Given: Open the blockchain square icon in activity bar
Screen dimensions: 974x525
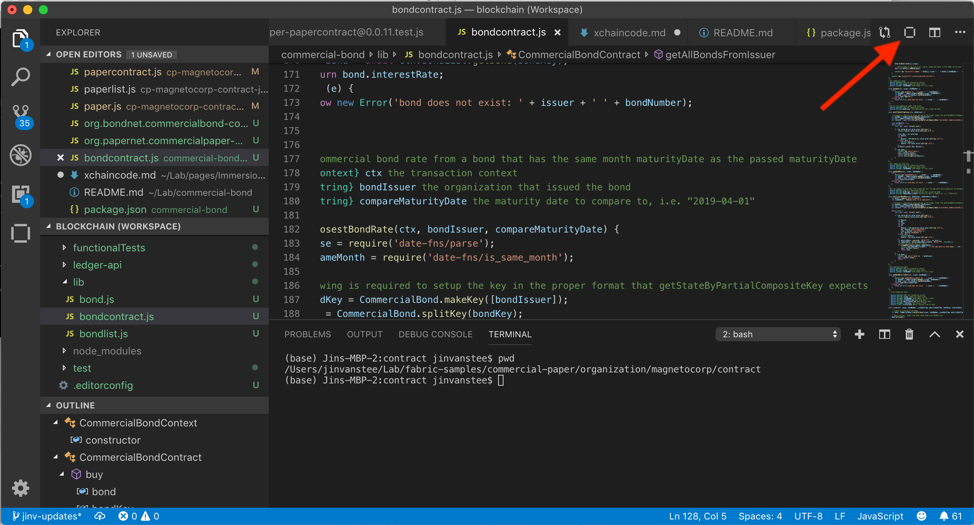Looking at the screenshot, I should (x=20, y=234).
